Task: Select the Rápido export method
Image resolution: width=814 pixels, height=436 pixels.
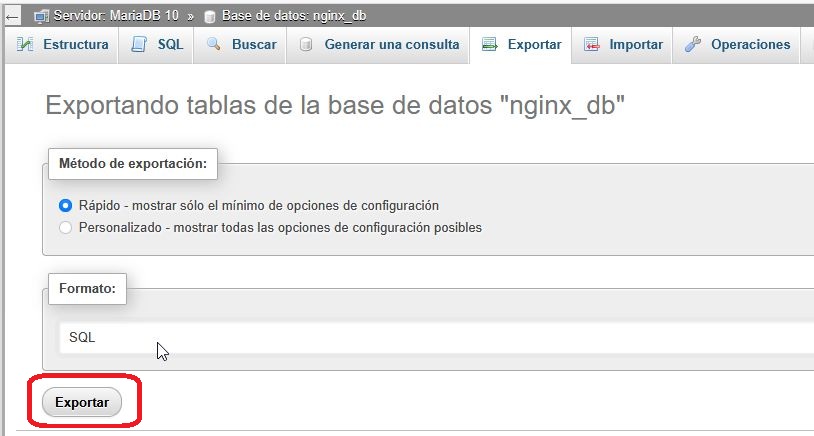Action: click(66, 205)
